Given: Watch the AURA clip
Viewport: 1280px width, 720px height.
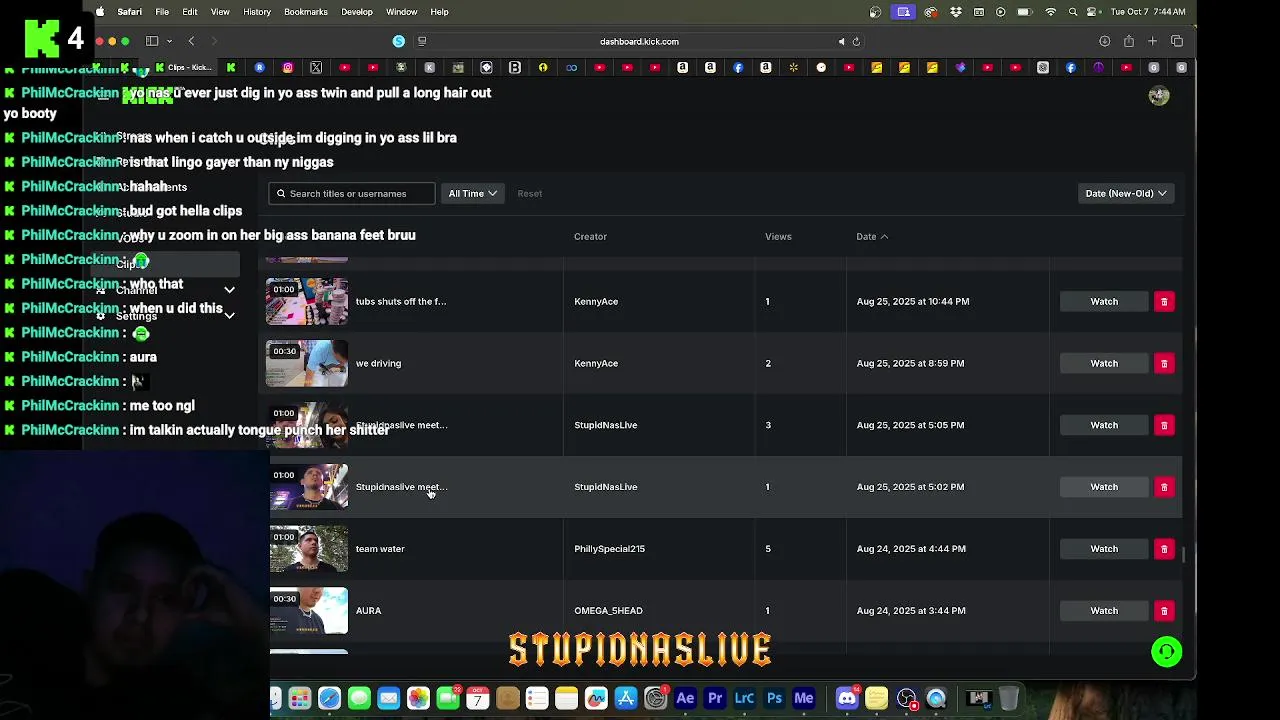Looking at the screenshot, I should point(1104,611).
